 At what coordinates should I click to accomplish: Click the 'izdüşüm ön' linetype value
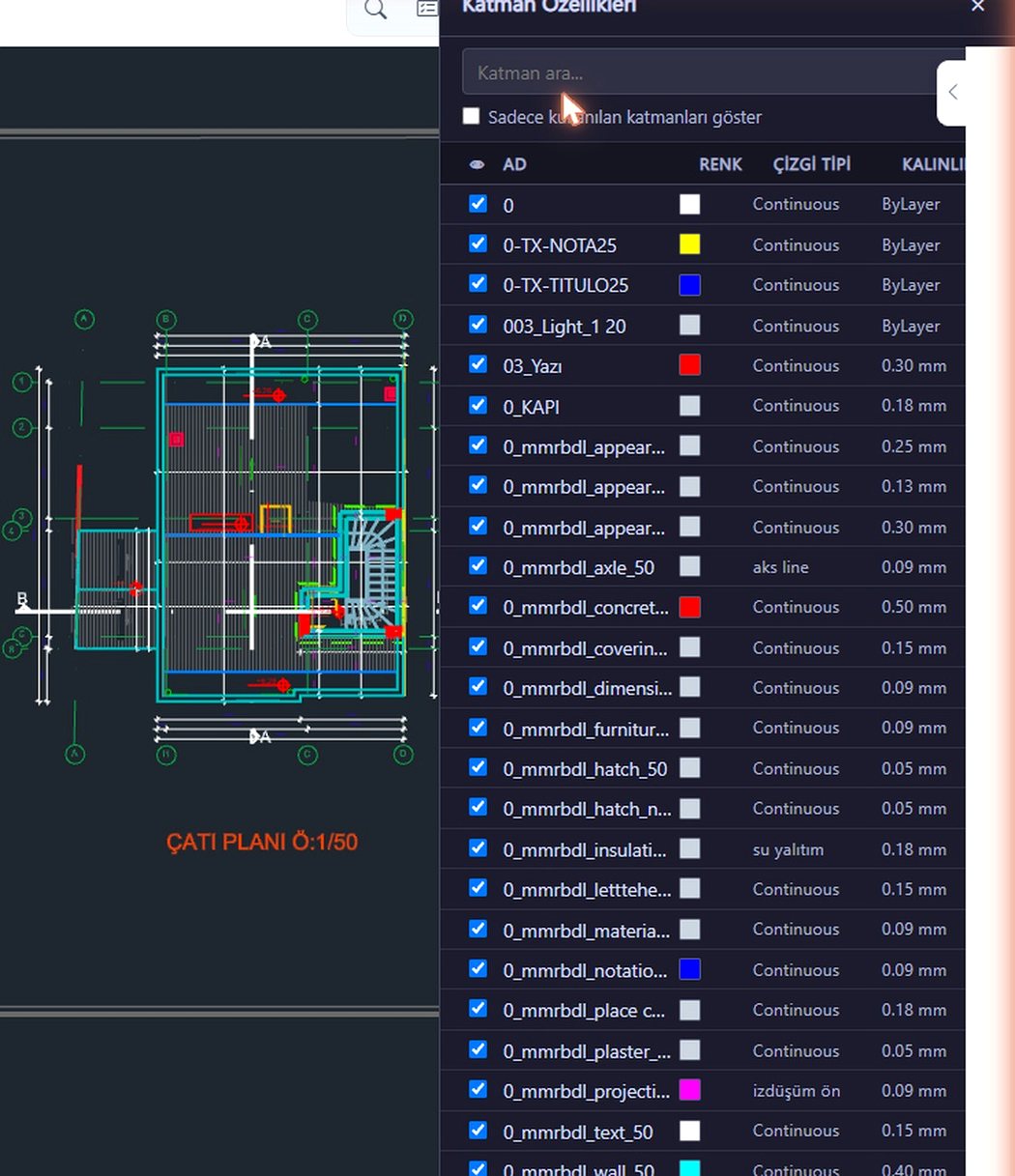point(797,1091)
